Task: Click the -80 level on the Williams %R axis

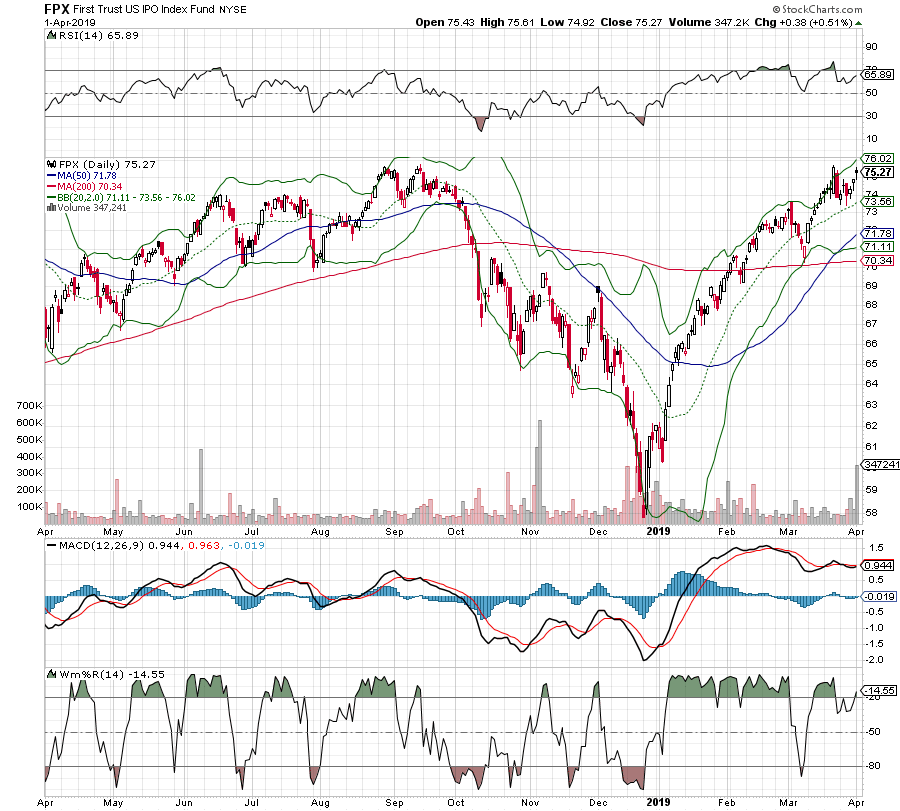Action: tap(872, 766)
